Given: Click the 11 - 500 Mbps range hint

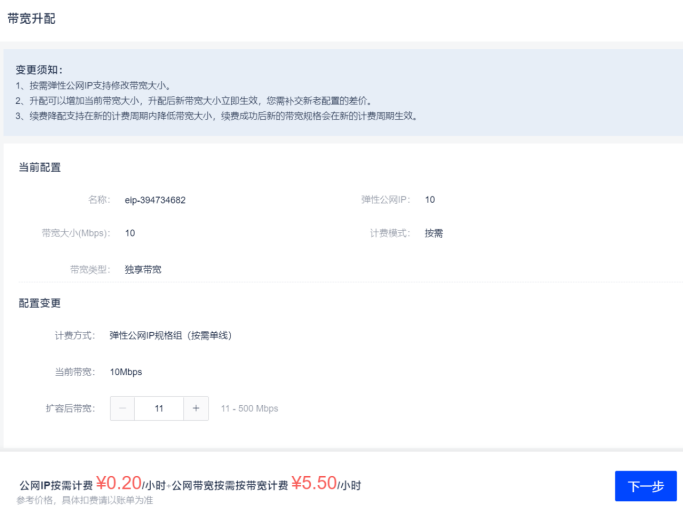Looking at the screenshot, I should pos(250,408).
